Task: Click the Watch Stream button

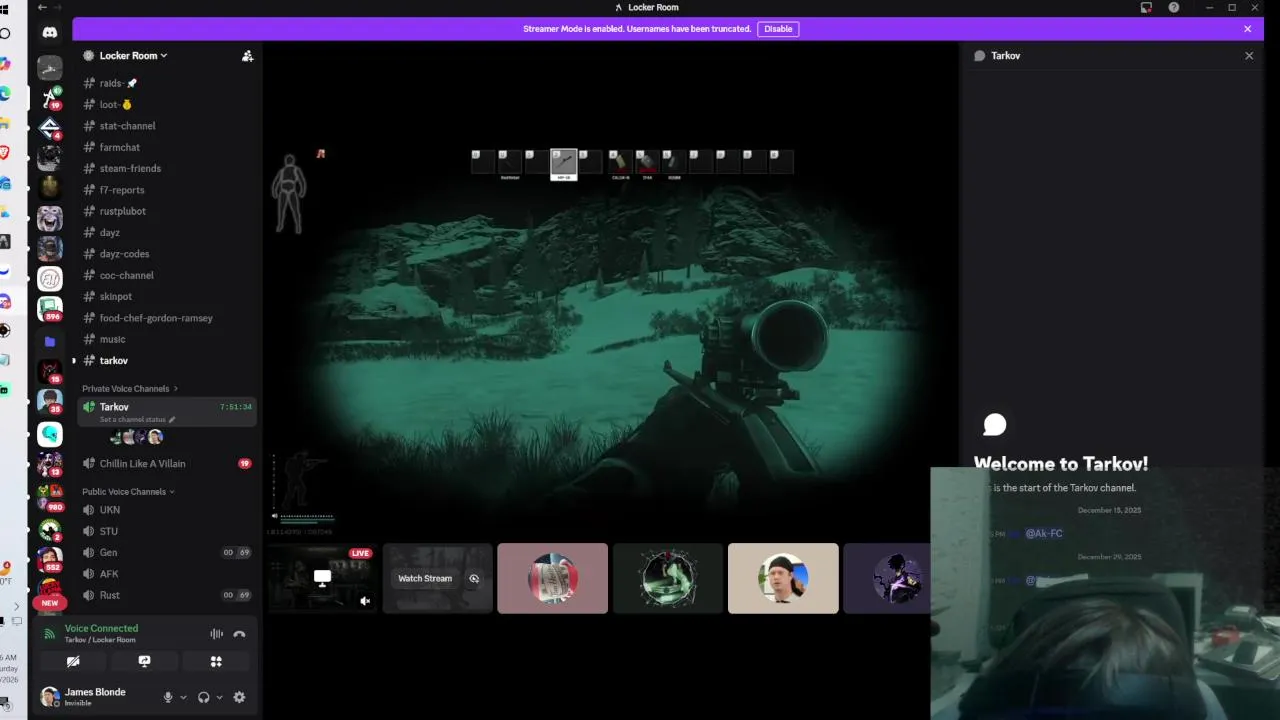Action: click(x=425, y=578)
